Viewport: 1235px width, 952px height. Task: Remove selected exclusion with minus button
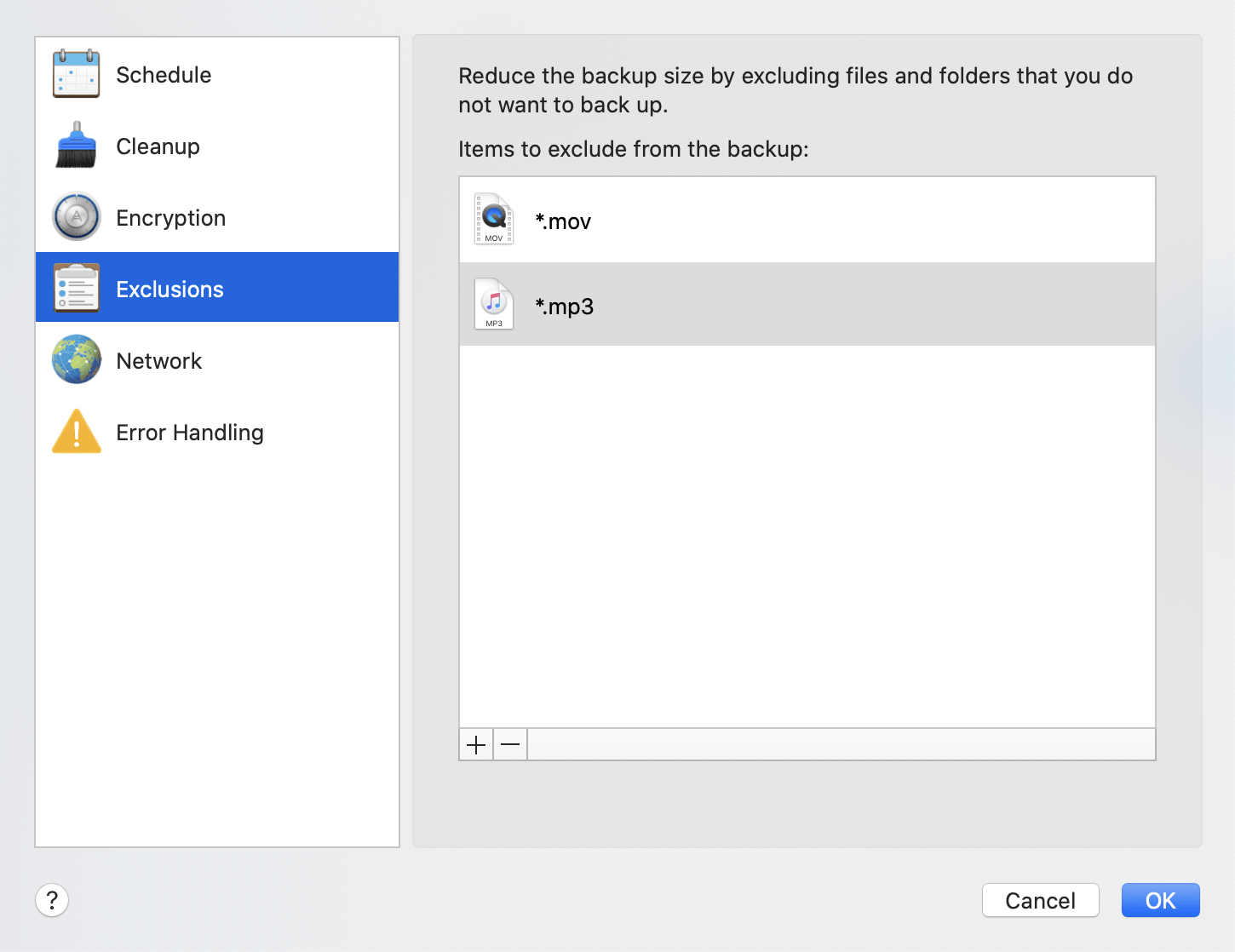tap(510, 745)
